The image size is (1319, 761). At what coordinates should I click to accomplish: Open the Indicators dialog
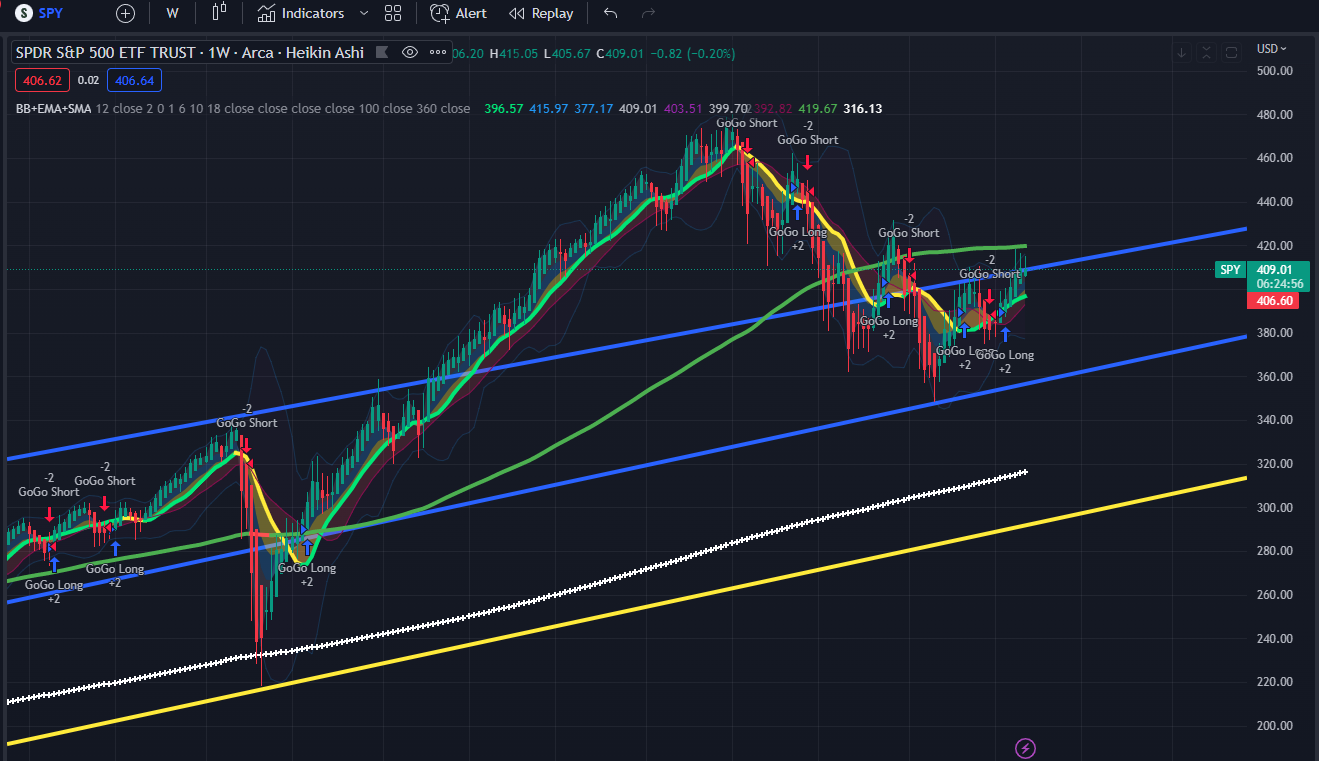[301, 13]
